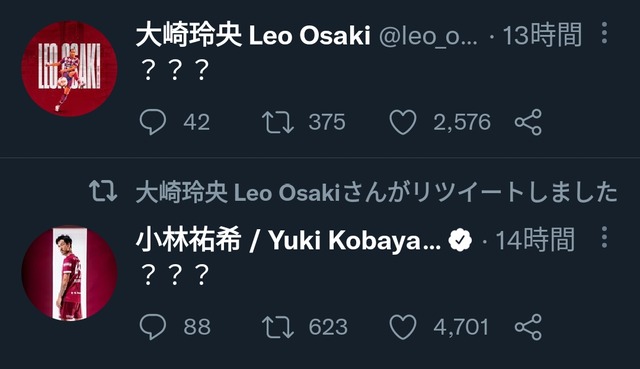
Task: Reply to Leo Osaki's tweet
Action: 153,122
